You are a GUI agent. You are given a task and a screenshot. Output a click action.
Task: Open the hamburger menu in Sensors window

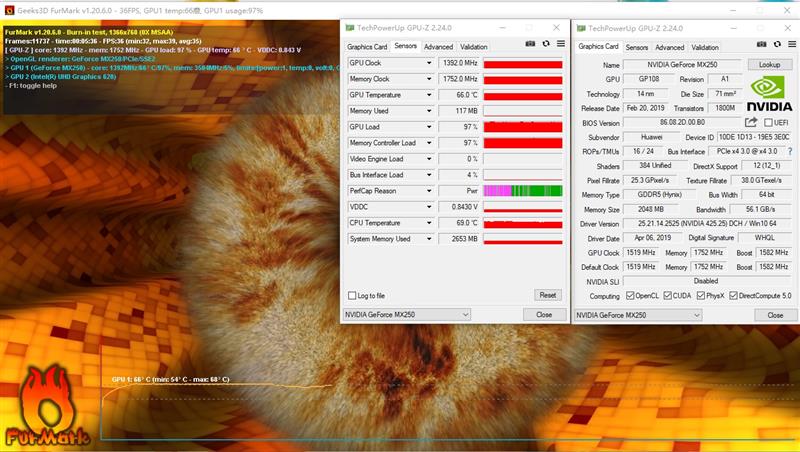(x=561, y=44)
